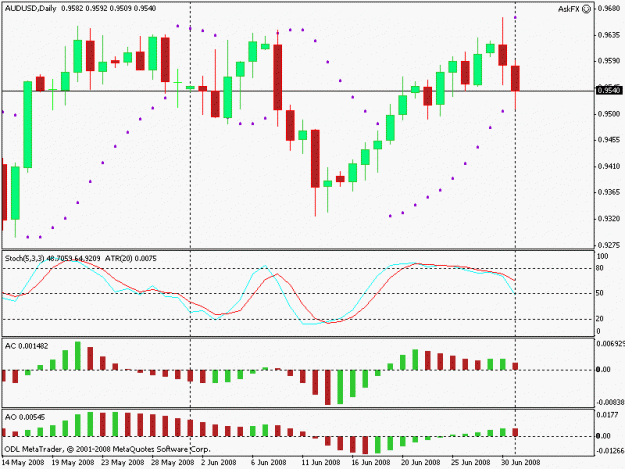Click the AskFX smiley face icon
The width and height of the screenshot is (625, 469).
coord(586,9)
